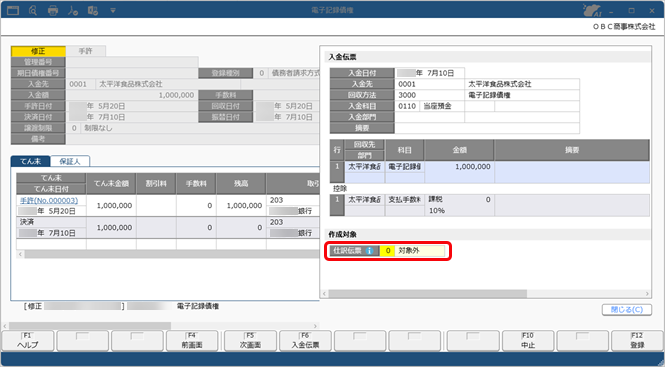Click the 決済 row in the てん末 table
Image resolution: width=665 pixels, height=367 pixels.
(168, 227)
